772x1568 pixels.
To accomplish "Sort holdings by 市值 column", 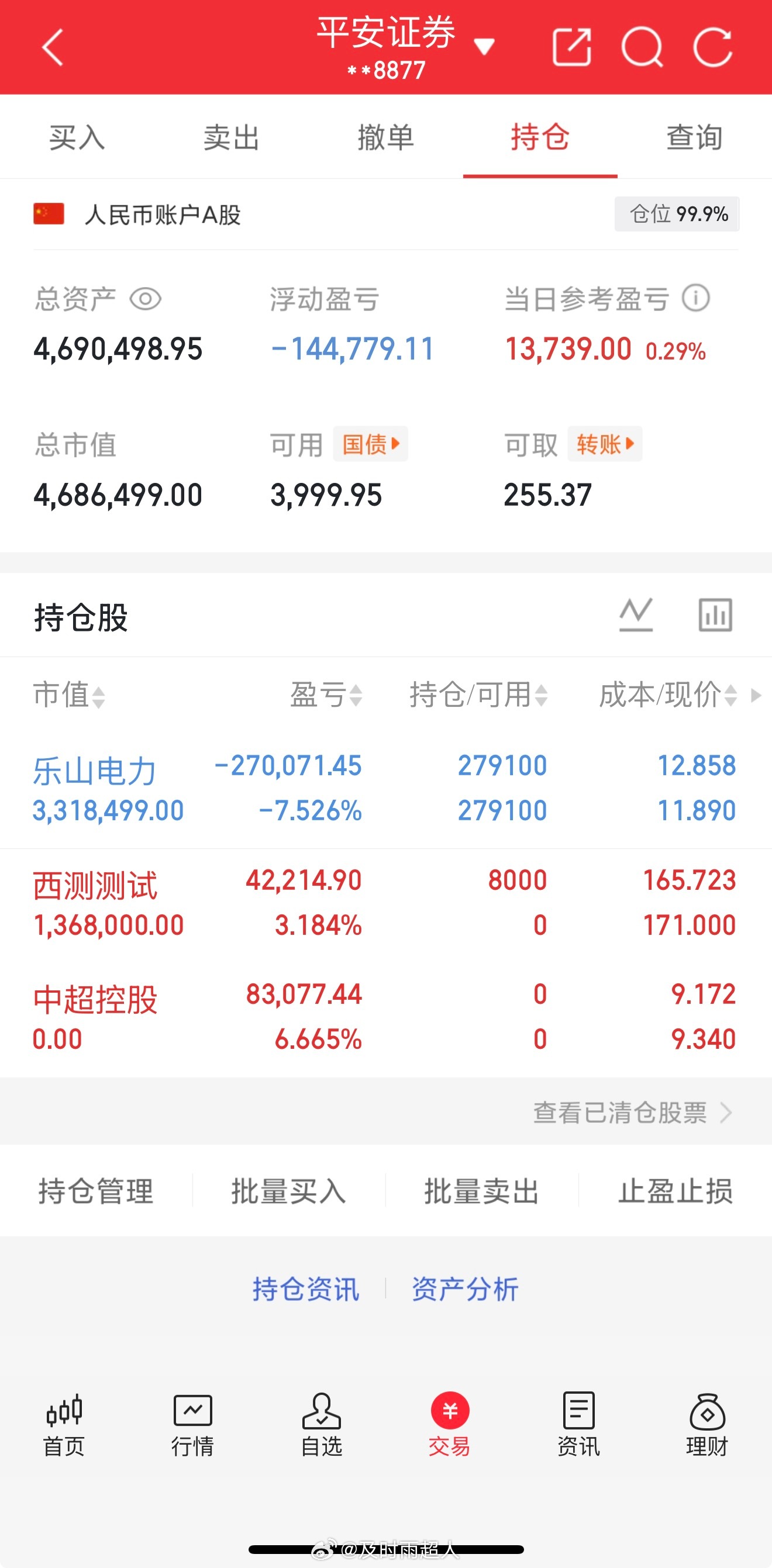I will coord(70,695).
